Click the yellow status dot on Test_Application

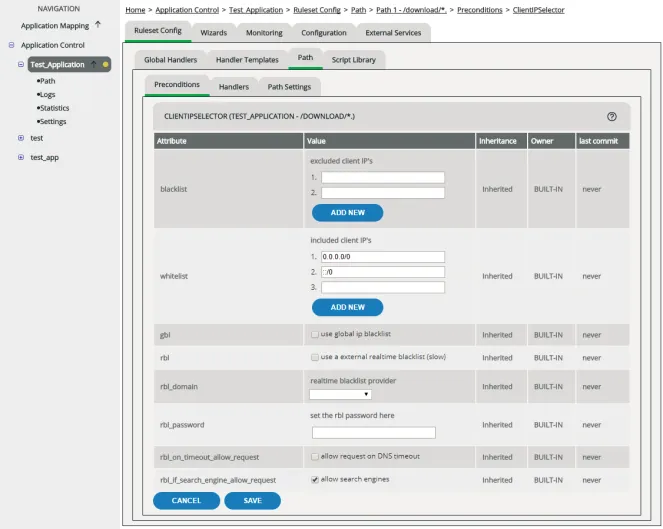105,64
